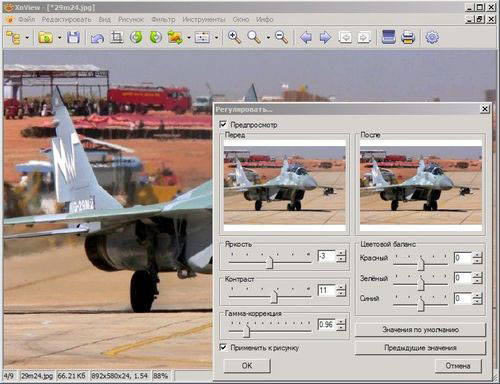Select the Crop tool icon
The height and width of the screenshot is (384, 500).
pyautogui.click(x=116, y=37)
